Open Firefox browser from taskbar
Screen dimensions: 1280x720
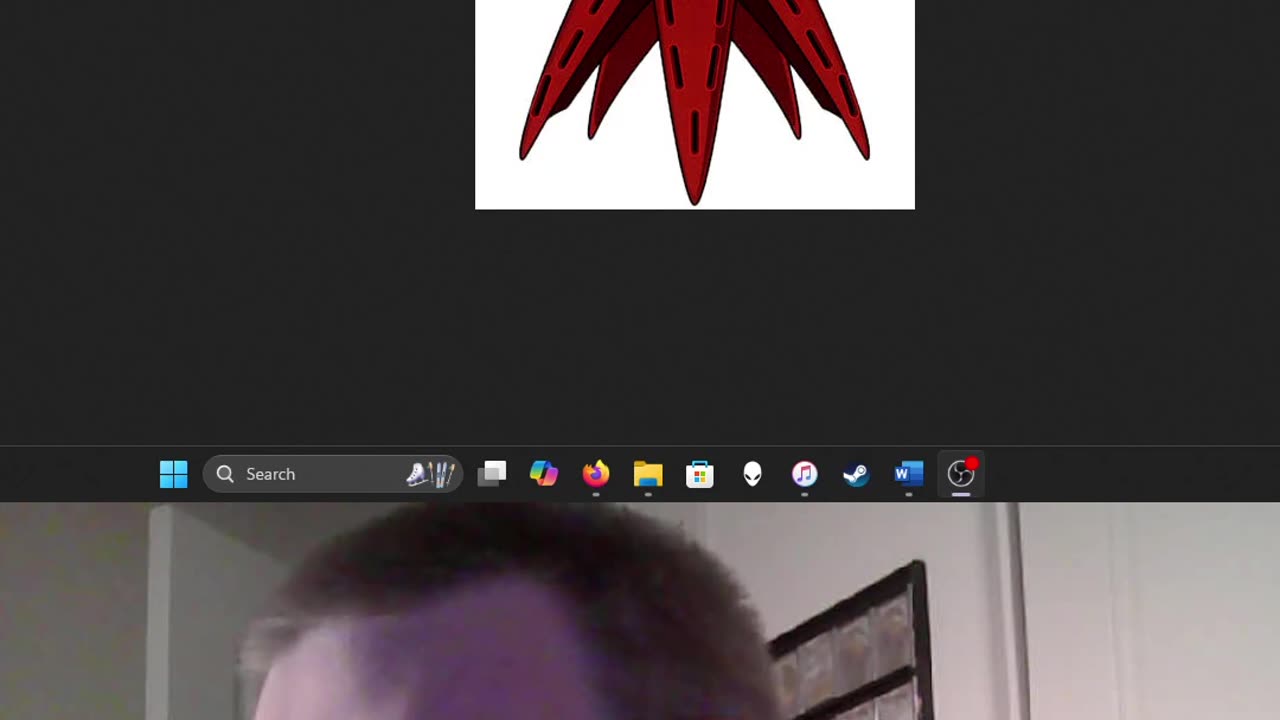click(x=596, y=474)
